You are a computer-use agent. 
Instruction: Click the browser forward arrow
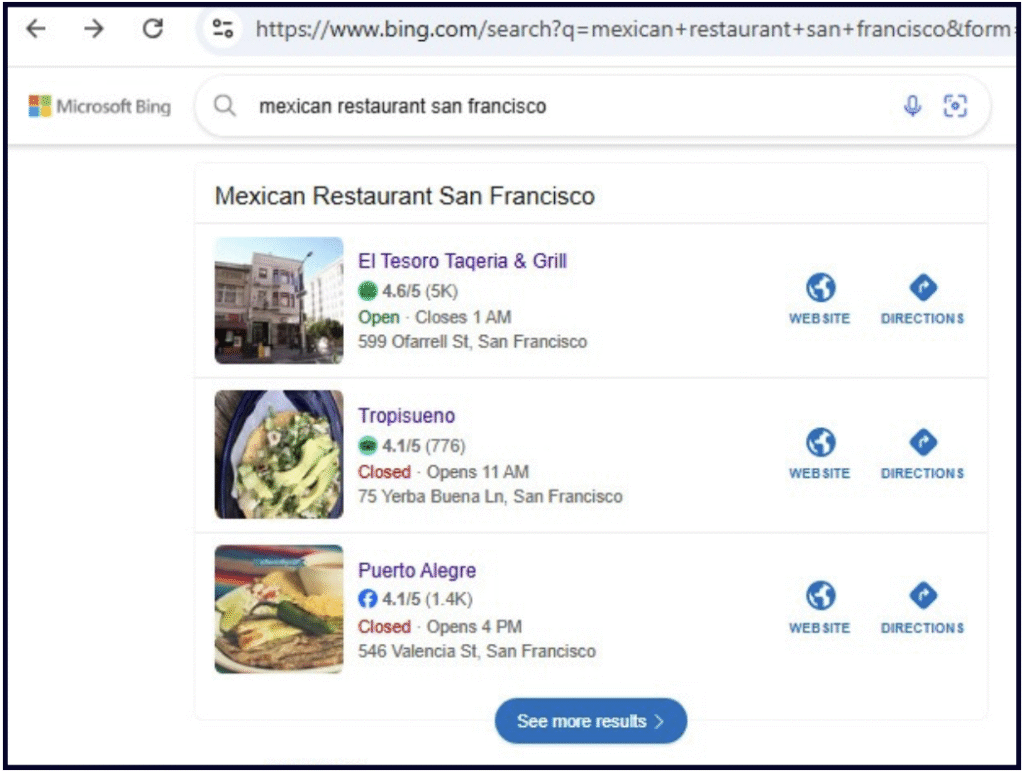(94, 29)
